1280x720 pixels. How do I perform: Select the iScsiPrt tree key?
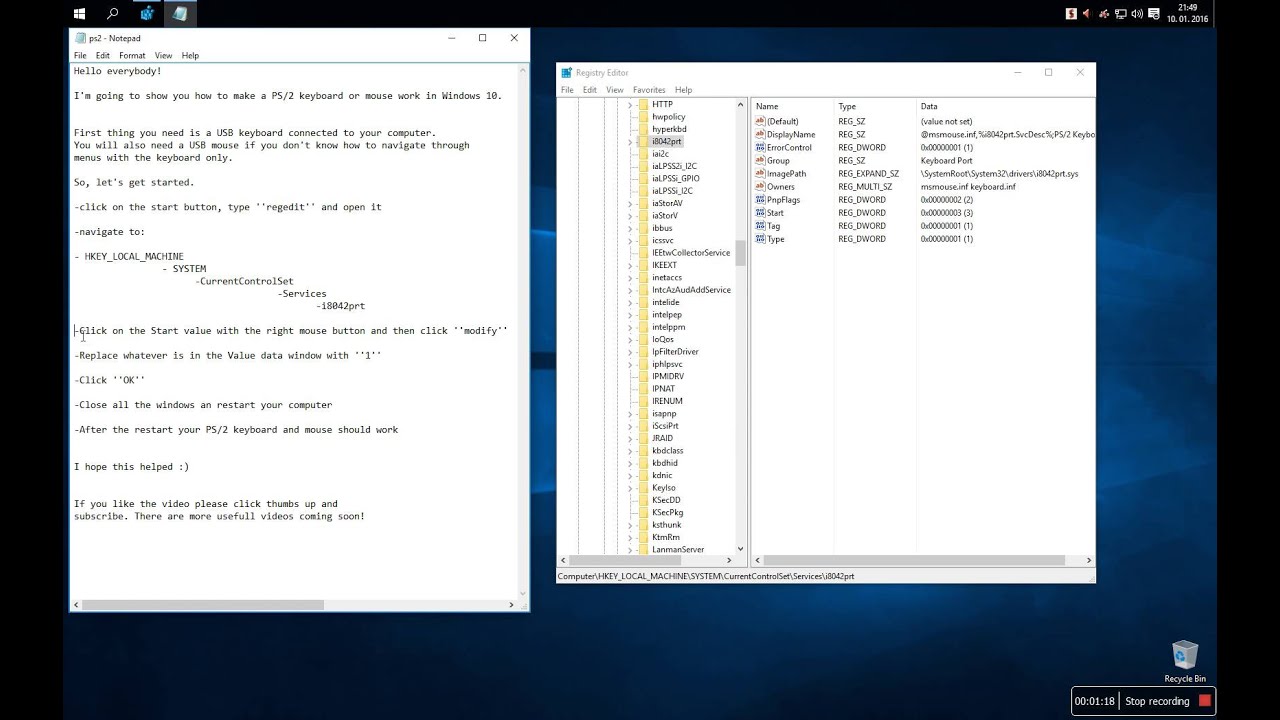pyautogui.click(x=665, y=426)
